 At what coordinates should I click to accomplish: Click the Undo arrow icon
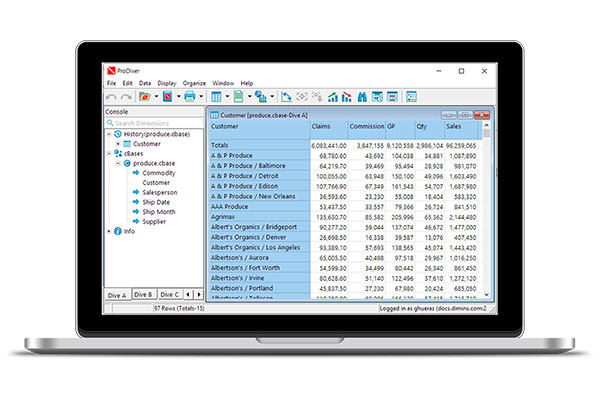pyautogui.click(x=111, y=97)
